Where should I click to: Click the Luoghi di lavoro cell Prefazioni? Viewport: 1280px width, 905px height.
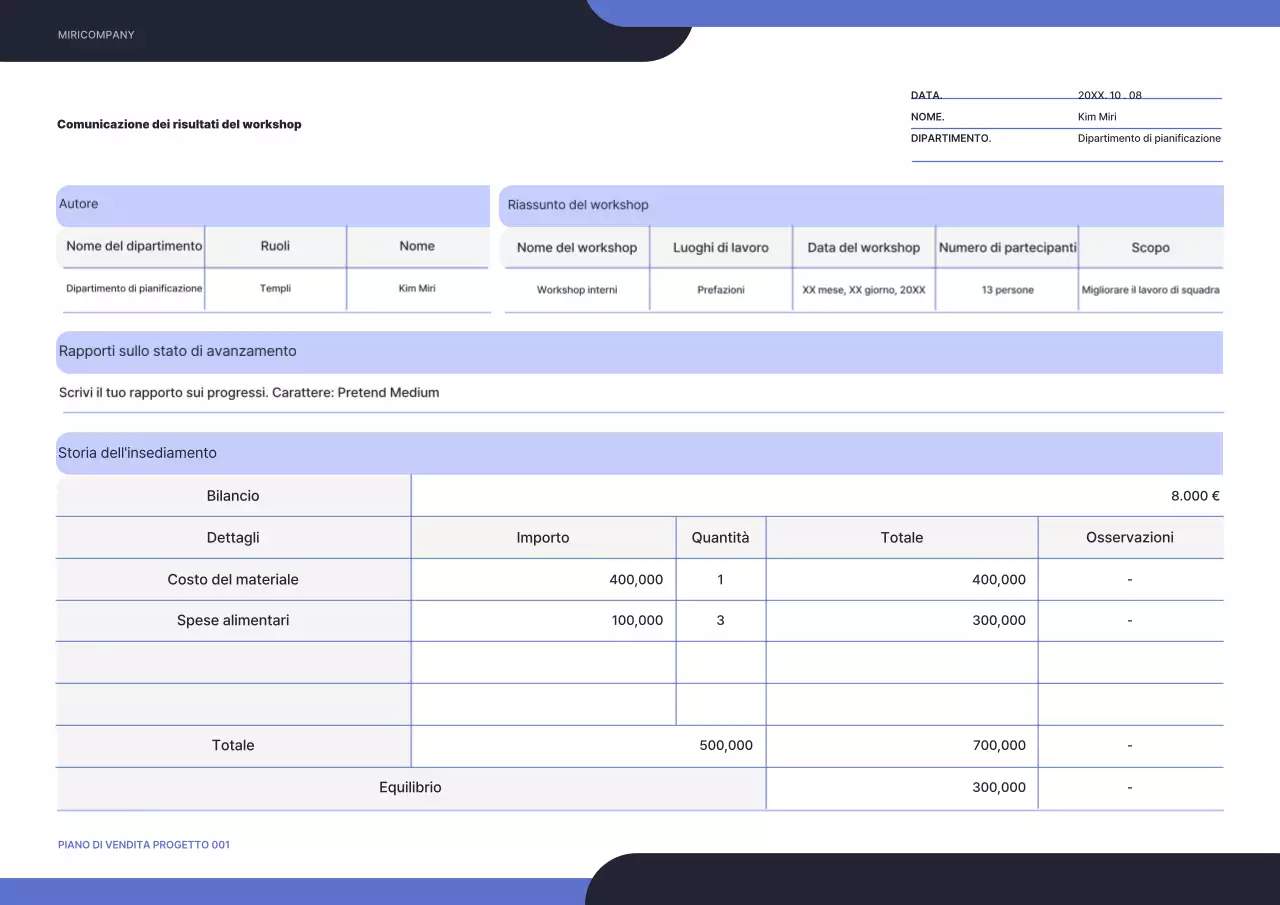(x=720, y=290)
